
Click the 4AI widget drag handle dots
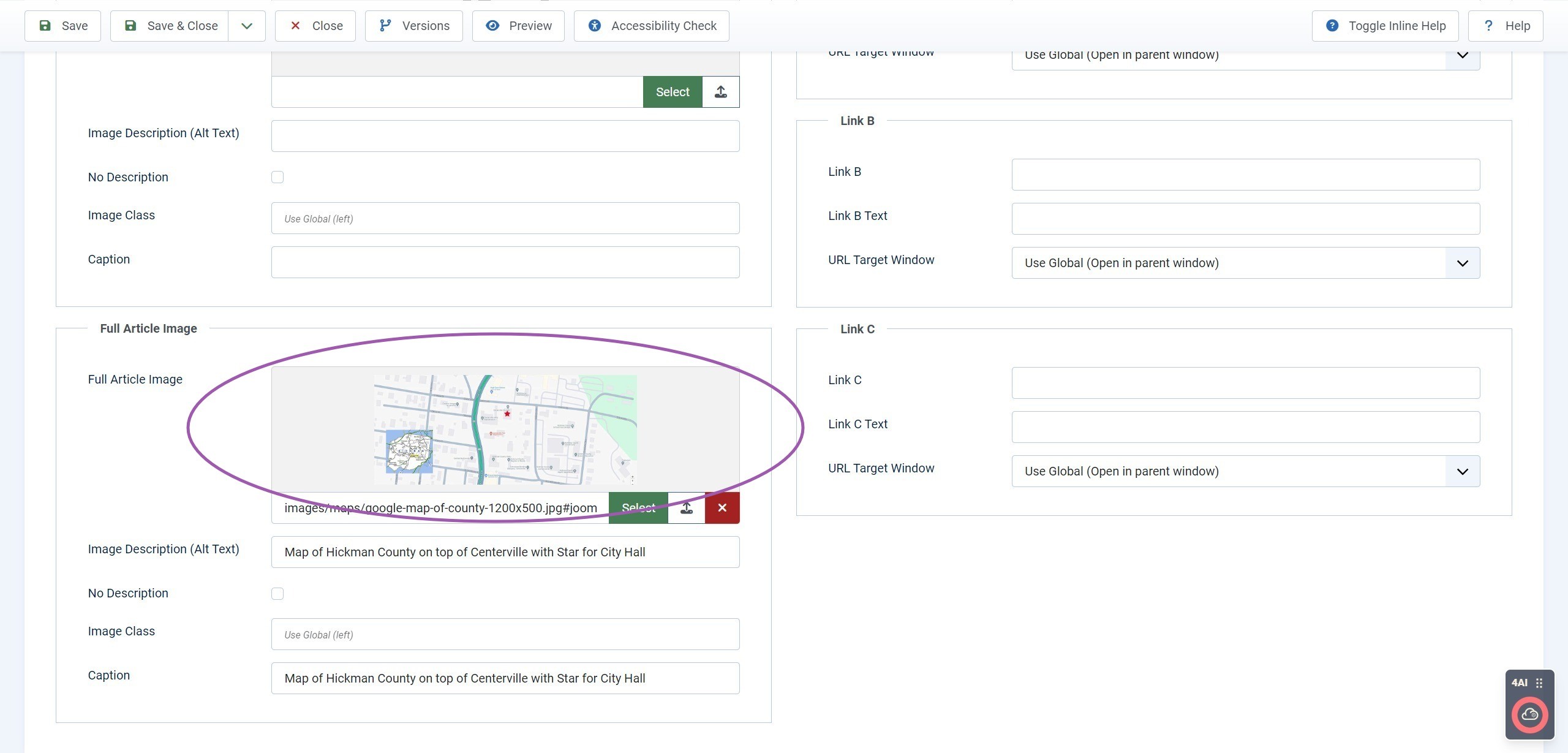1539,683
